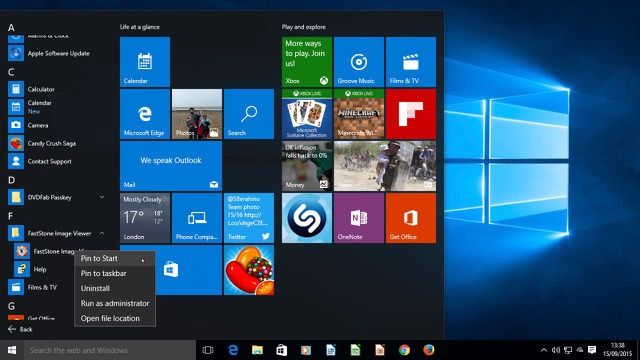Open the Search tile

[249, 114]
